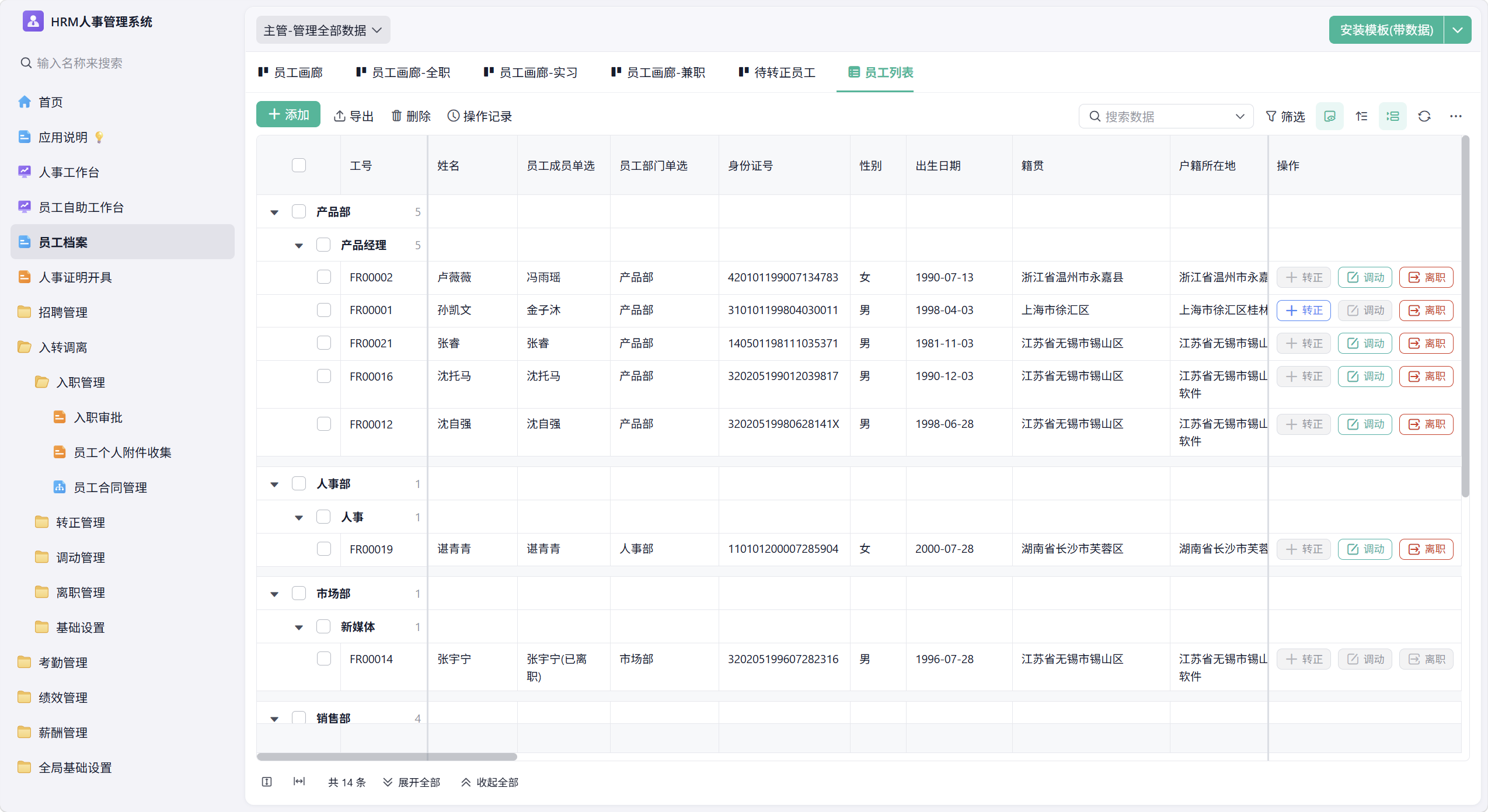Click the HRM system logo icon

click(33, 22)
